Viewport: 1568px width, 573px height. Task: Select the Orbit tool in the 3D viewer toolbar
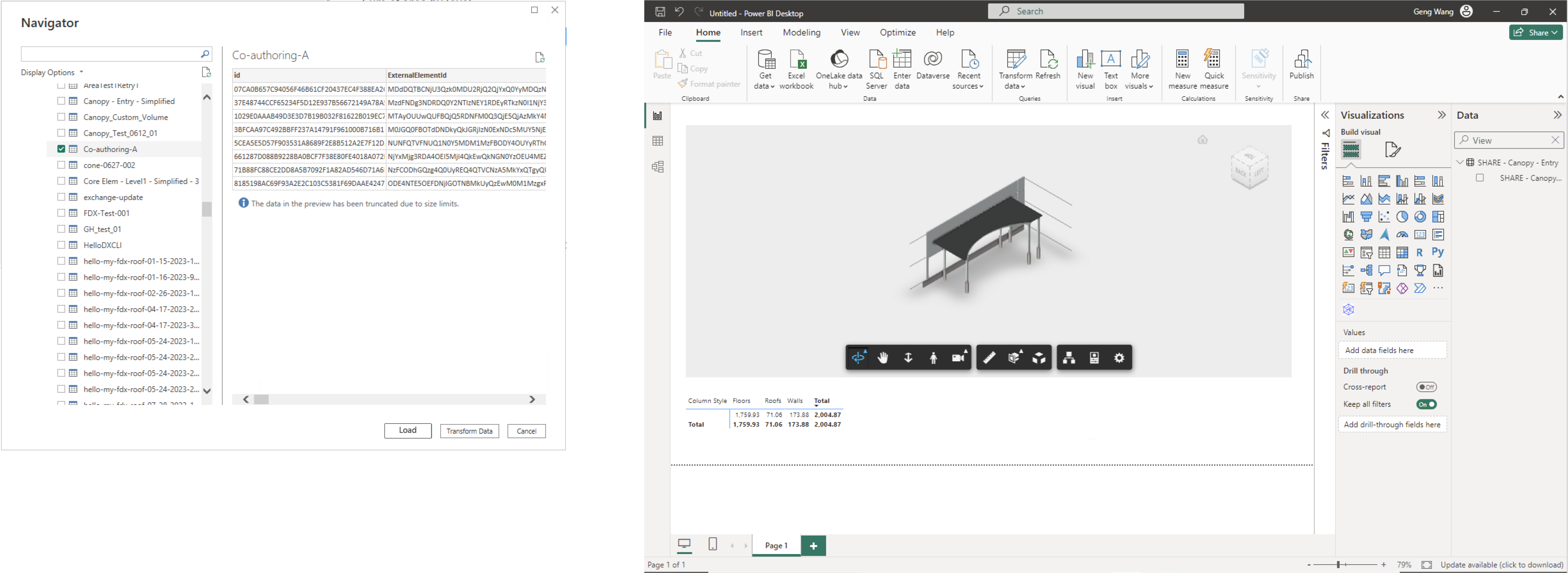click(x=858, y=358)
